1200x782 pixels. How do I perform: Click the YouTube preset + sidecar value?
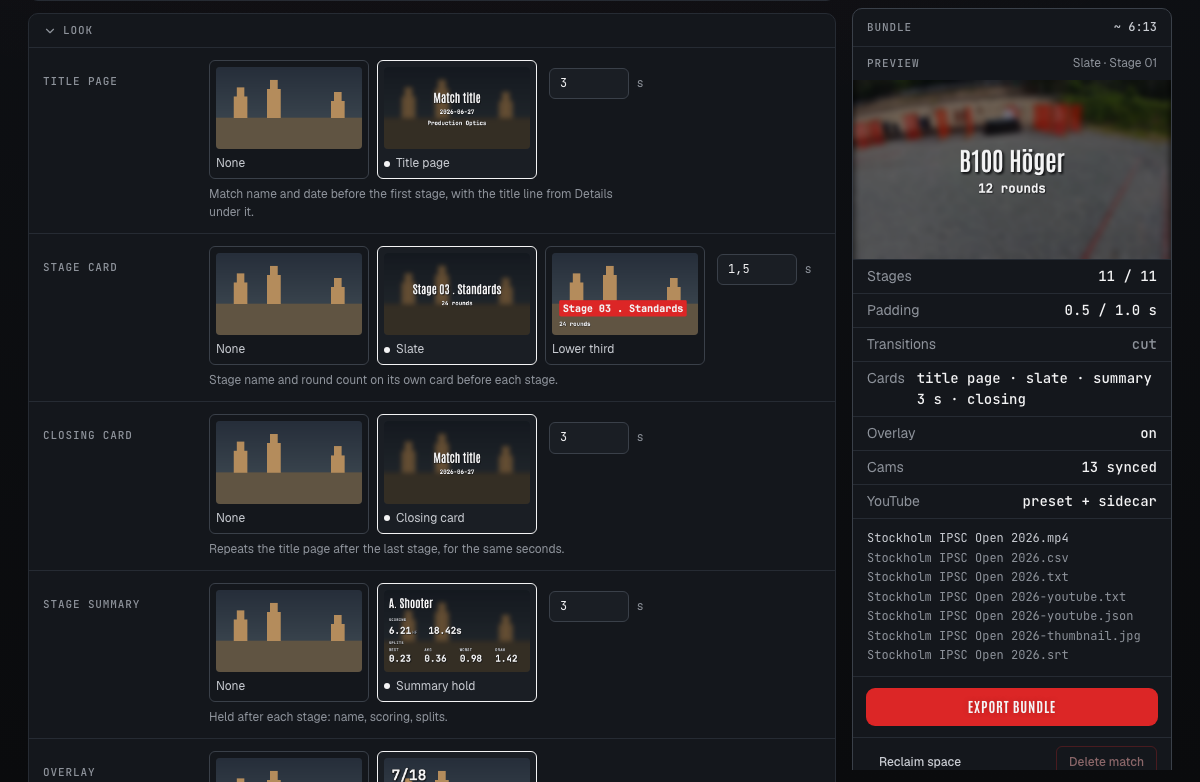1089,501
